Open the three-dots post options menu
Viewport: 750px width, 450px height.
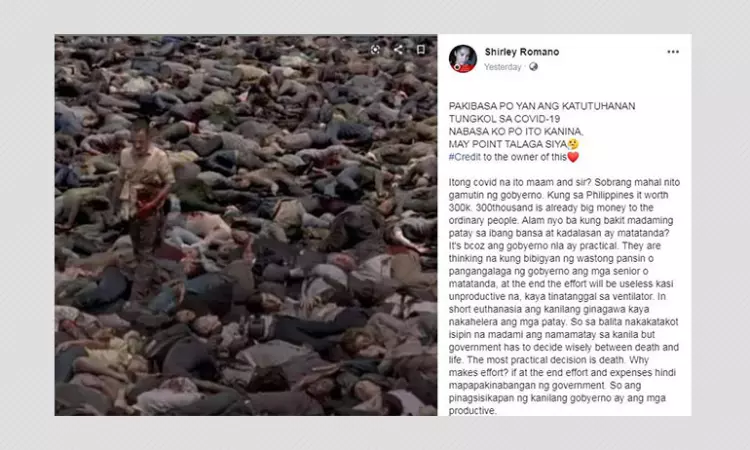tap(673, 52)
